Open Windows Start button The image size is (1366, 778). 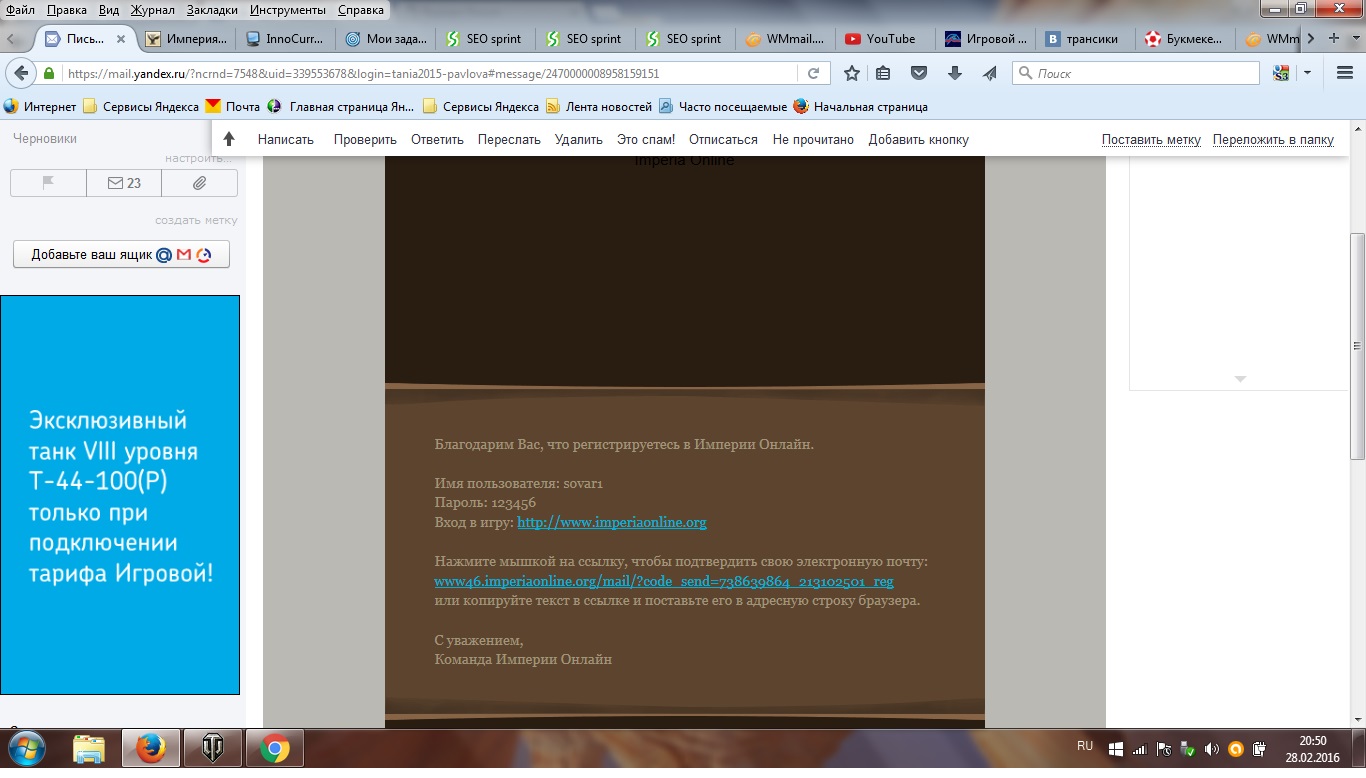pos(27,749)
